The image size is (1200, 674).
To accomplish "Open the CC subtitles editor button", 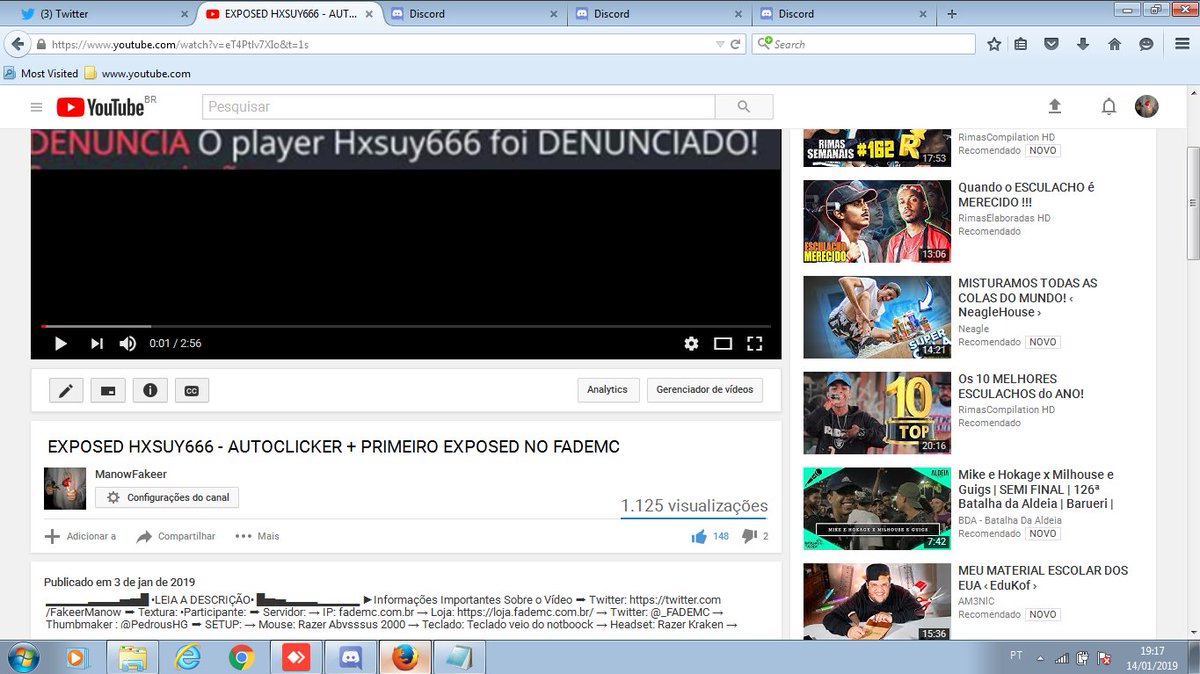I will pyautogui.click(x=192, y=390).
